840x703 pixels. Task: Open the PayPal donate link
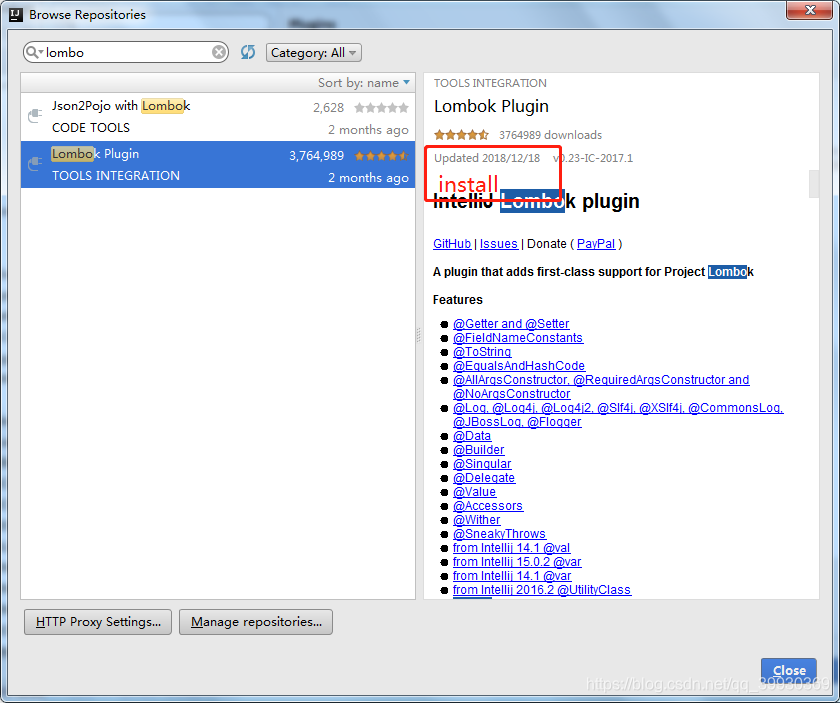[596, 244]
